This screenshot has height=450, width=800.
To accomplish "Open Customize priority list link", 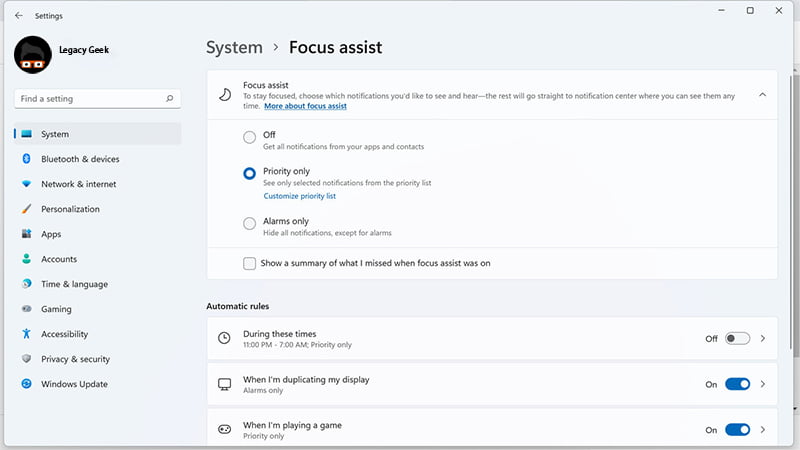I will 299,196.
